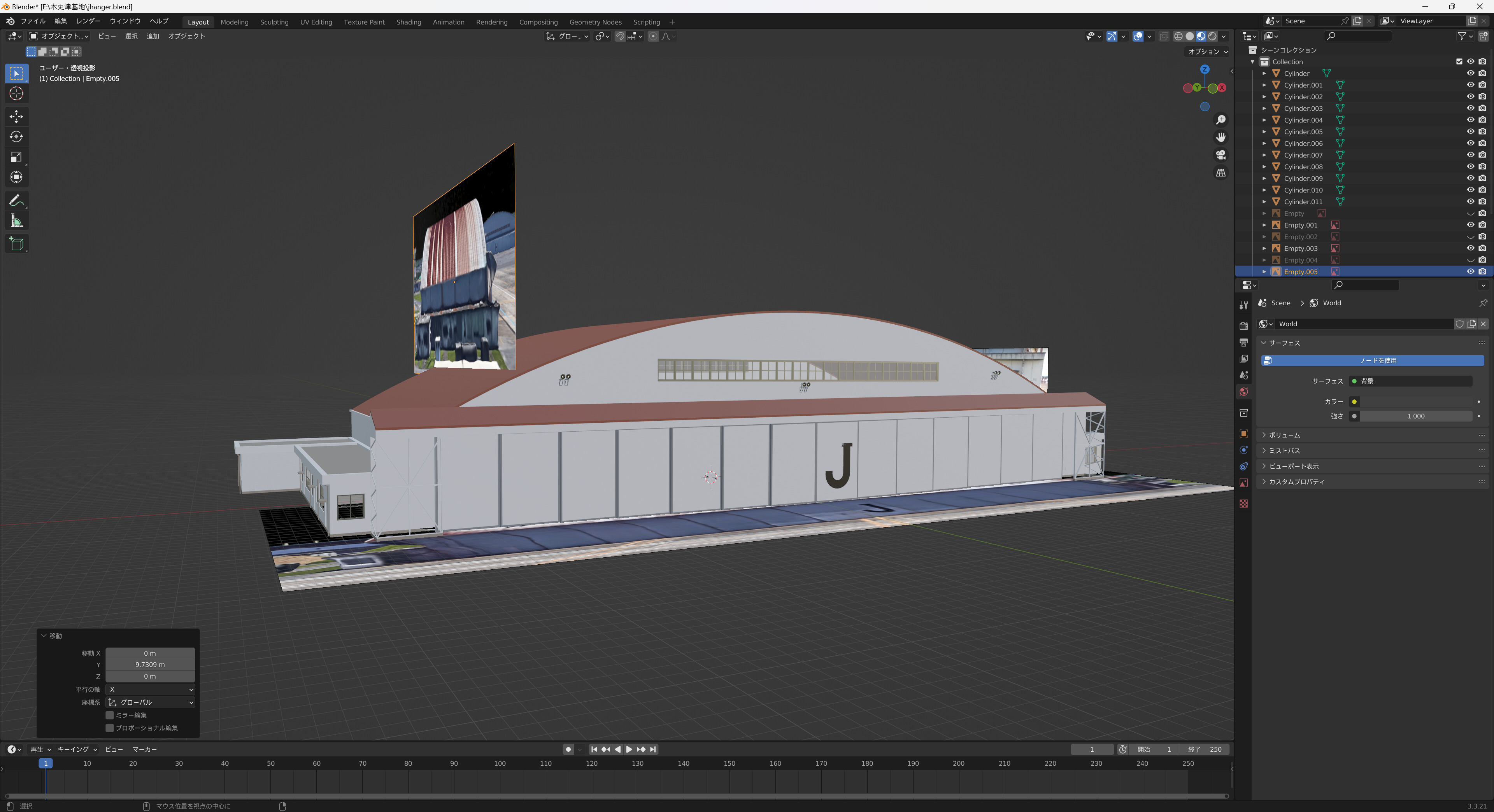Viewport: 1494px width, 812px height.
Task: Toggle snapping with the magnet icon
Action: click(620, 36)
